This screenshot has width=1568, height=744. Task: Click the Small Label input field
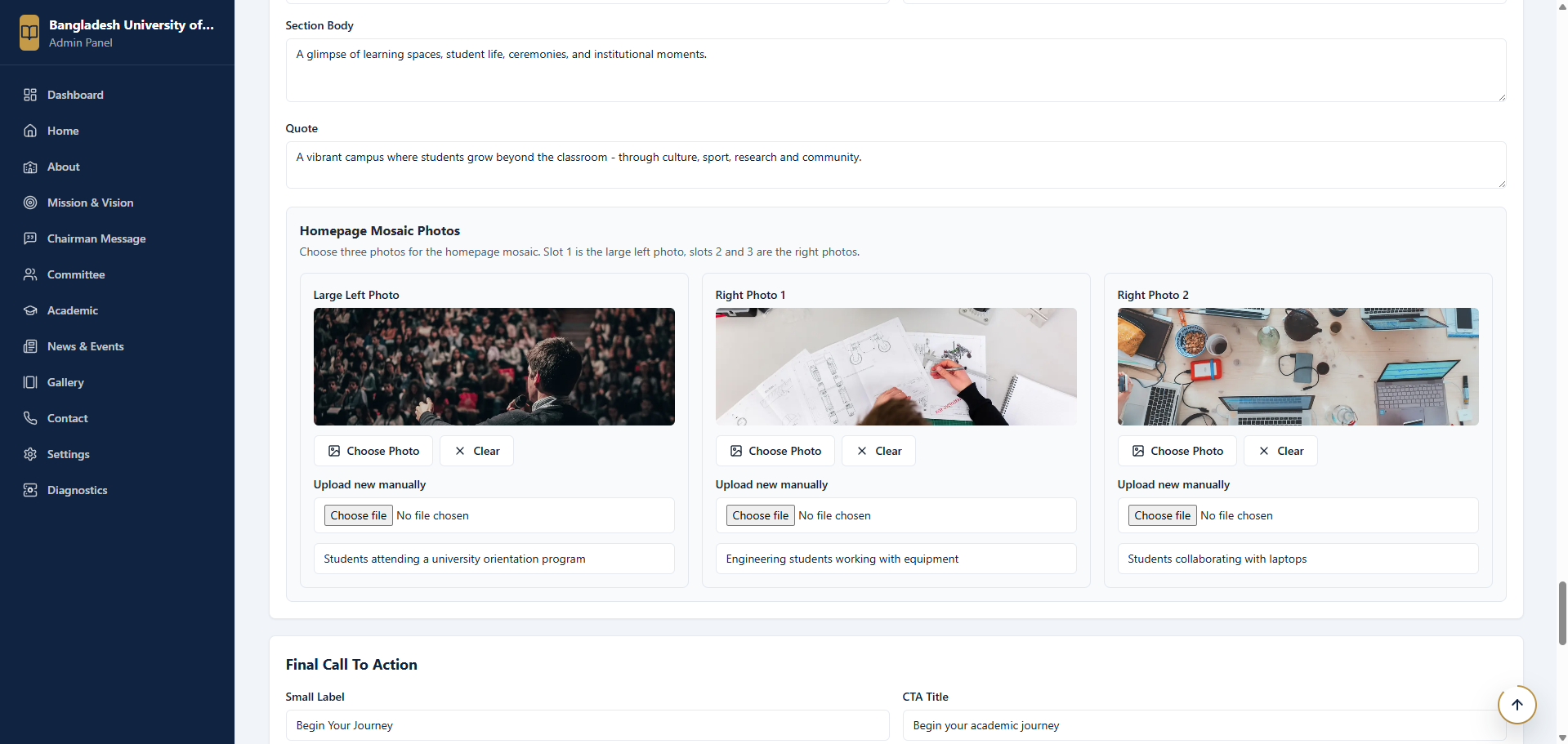(587, 725)
